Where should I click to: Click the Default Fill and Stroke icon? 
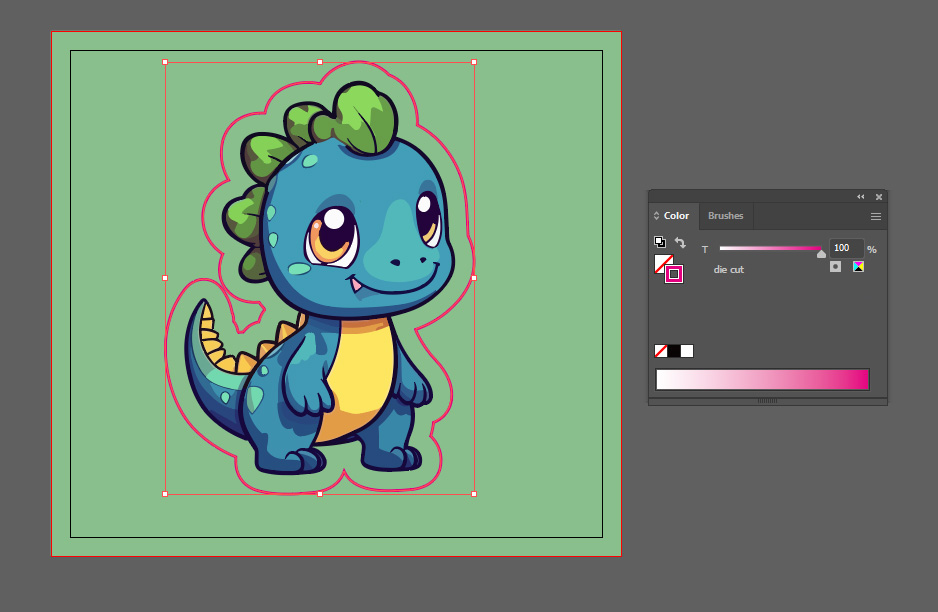(x=660, y=242)
